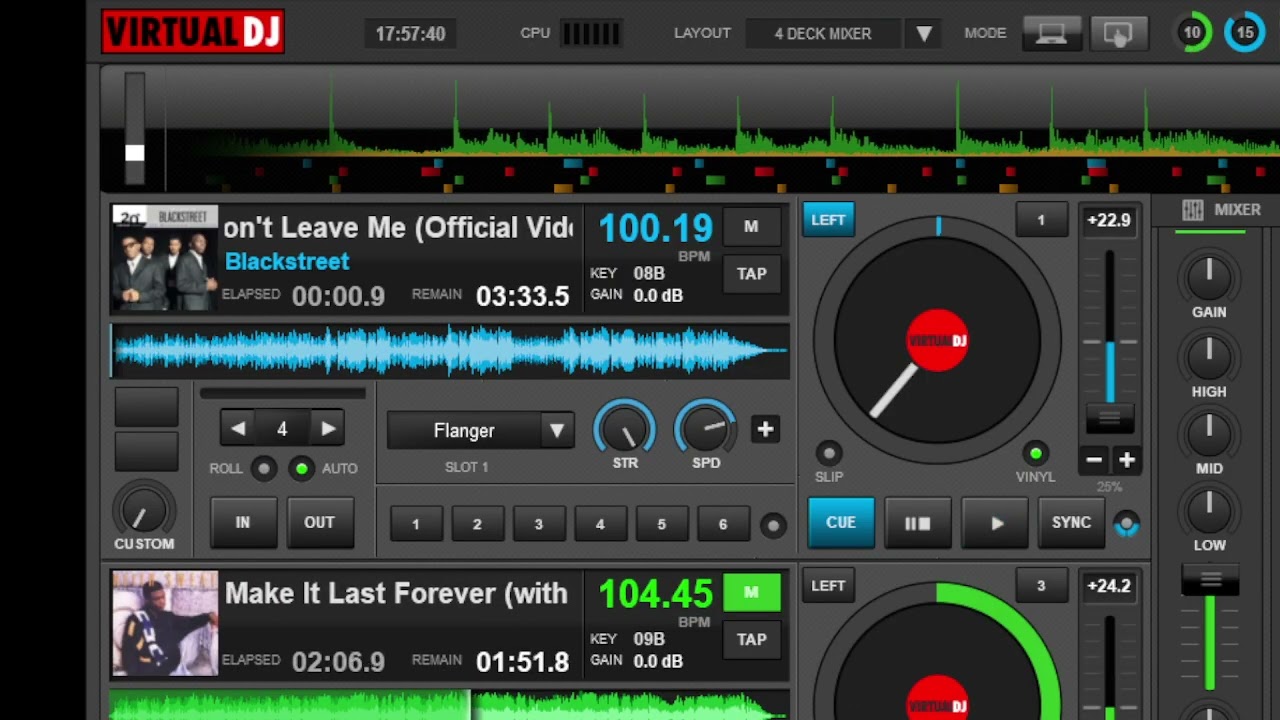Click the SYNC button
Image resolution: width=1280 pixels, height=720 pixels.
[1071, 523]
